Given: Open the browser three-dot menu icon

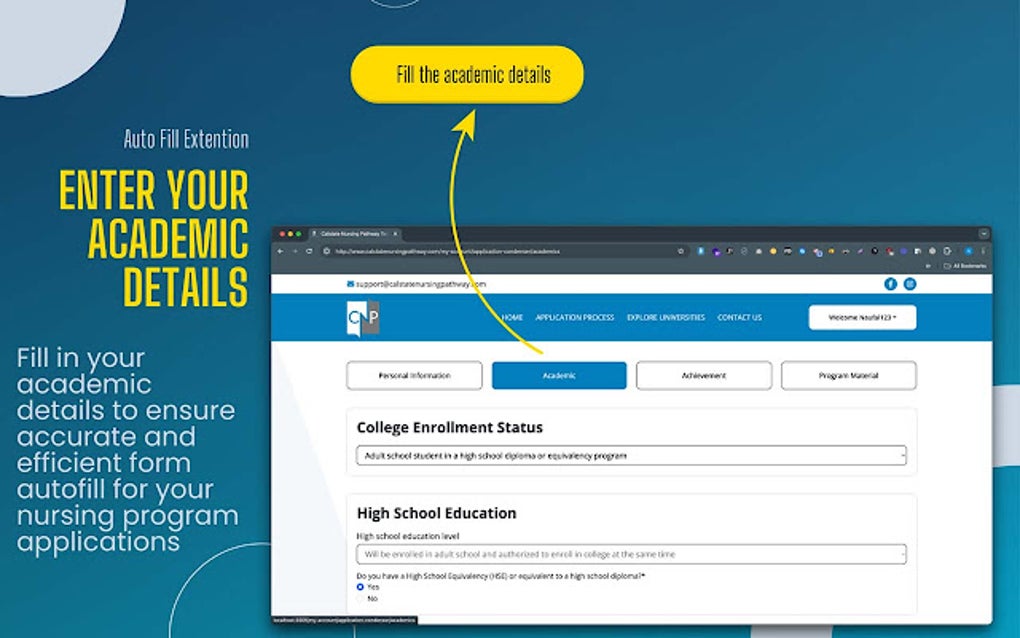Looking at the screenshot, I should point(983,250).
